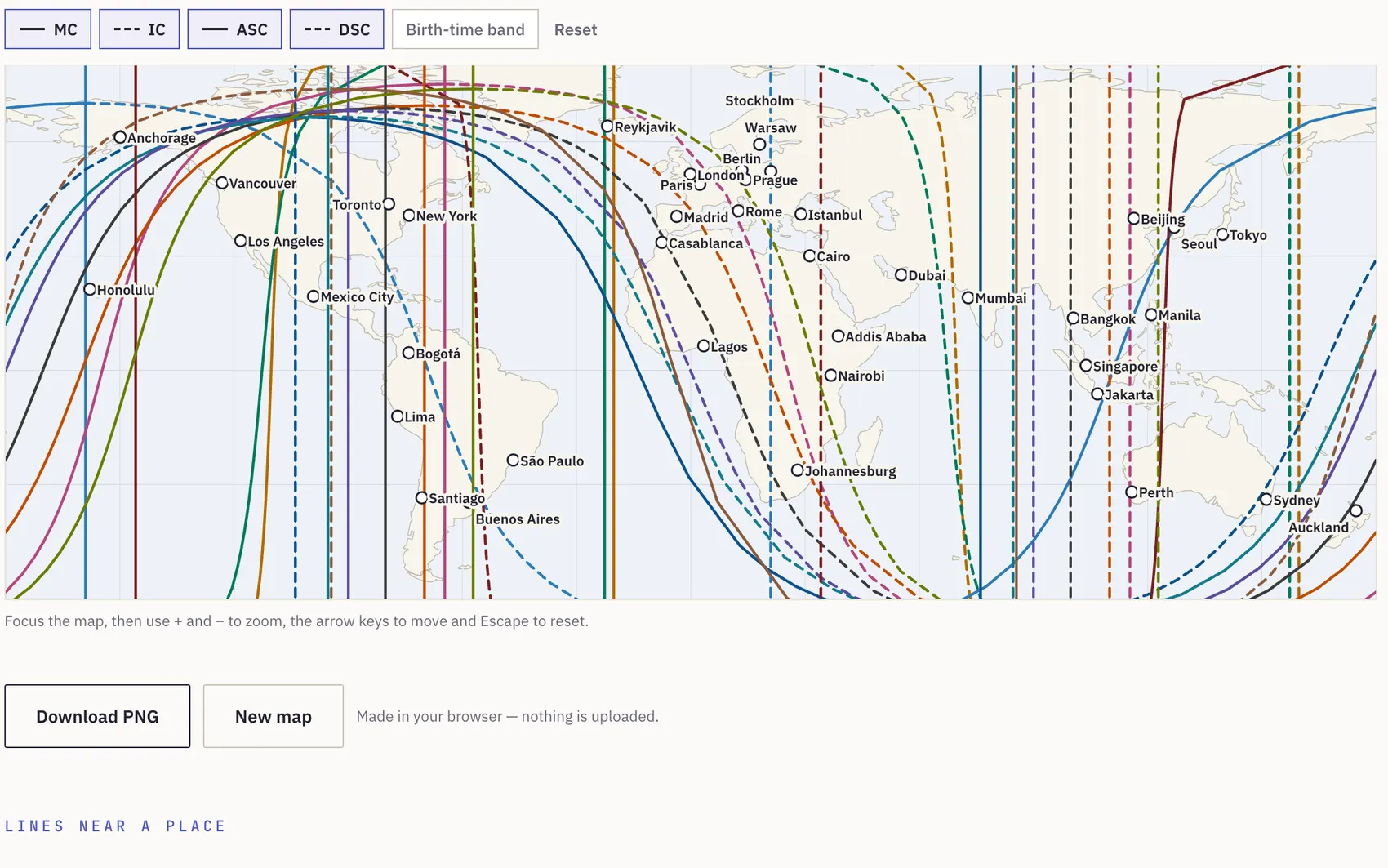Click the Mexico City marker
This screenshot has width=1388, height=868.
[x=314, y=296]
